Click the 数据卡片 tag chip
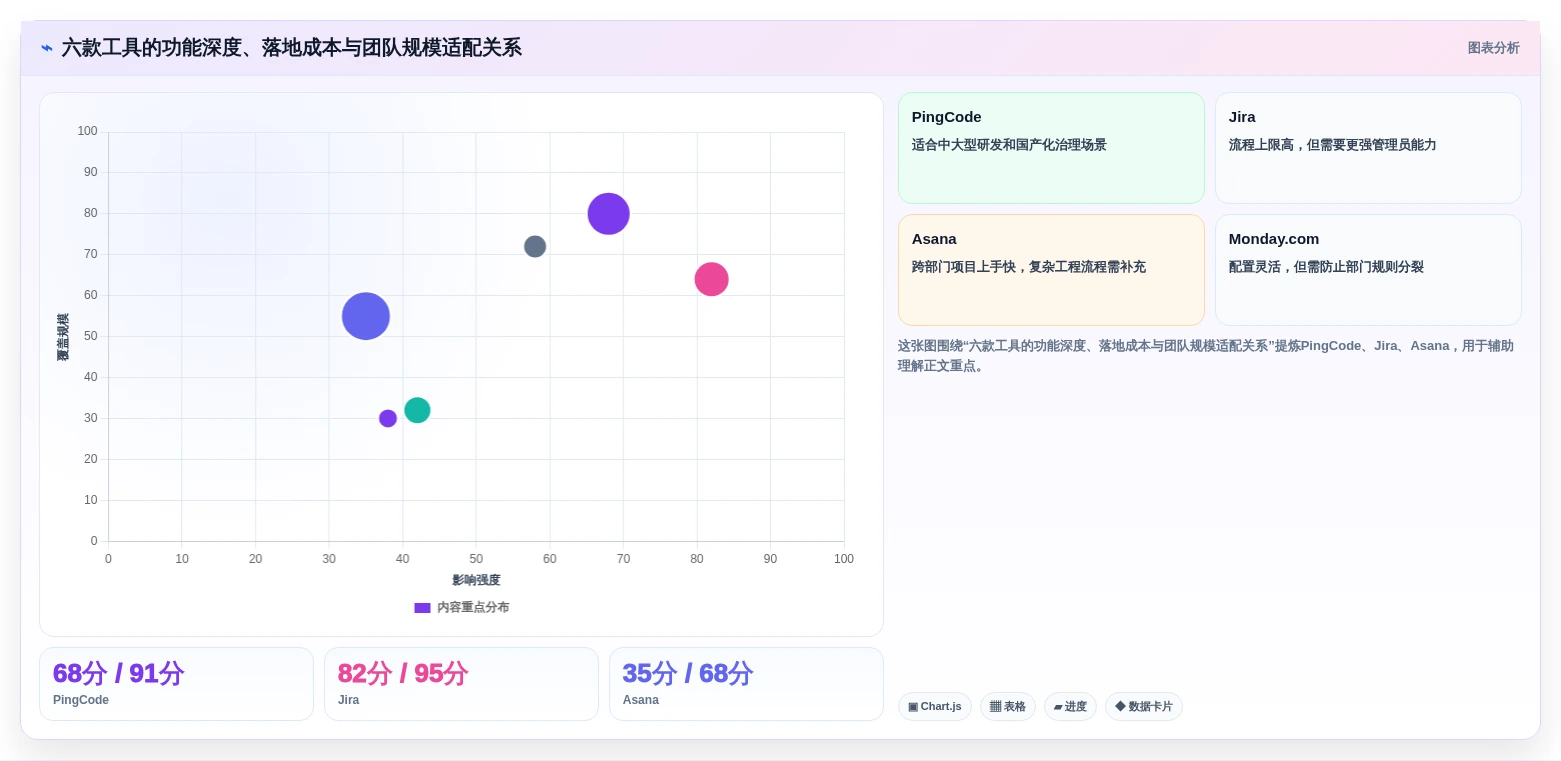This screenshot has width=1561, height=761. pyautogui.click(x=1144, y=707)
